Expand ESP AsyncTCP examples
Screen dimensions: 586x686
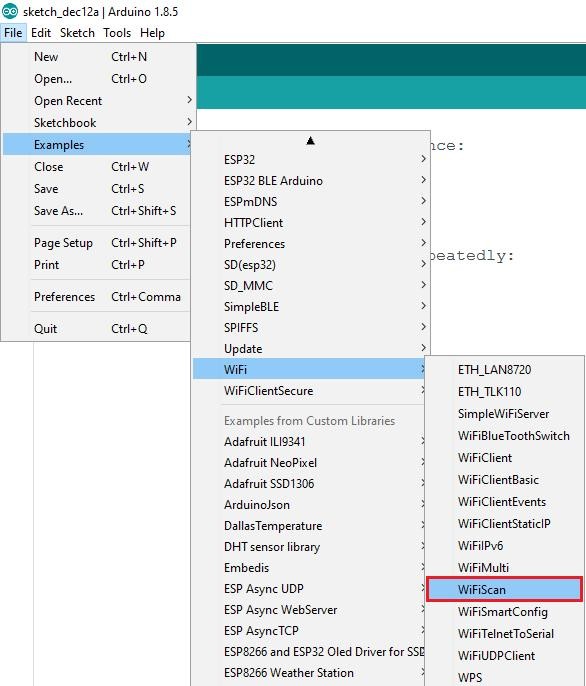(x=309, y=630)
